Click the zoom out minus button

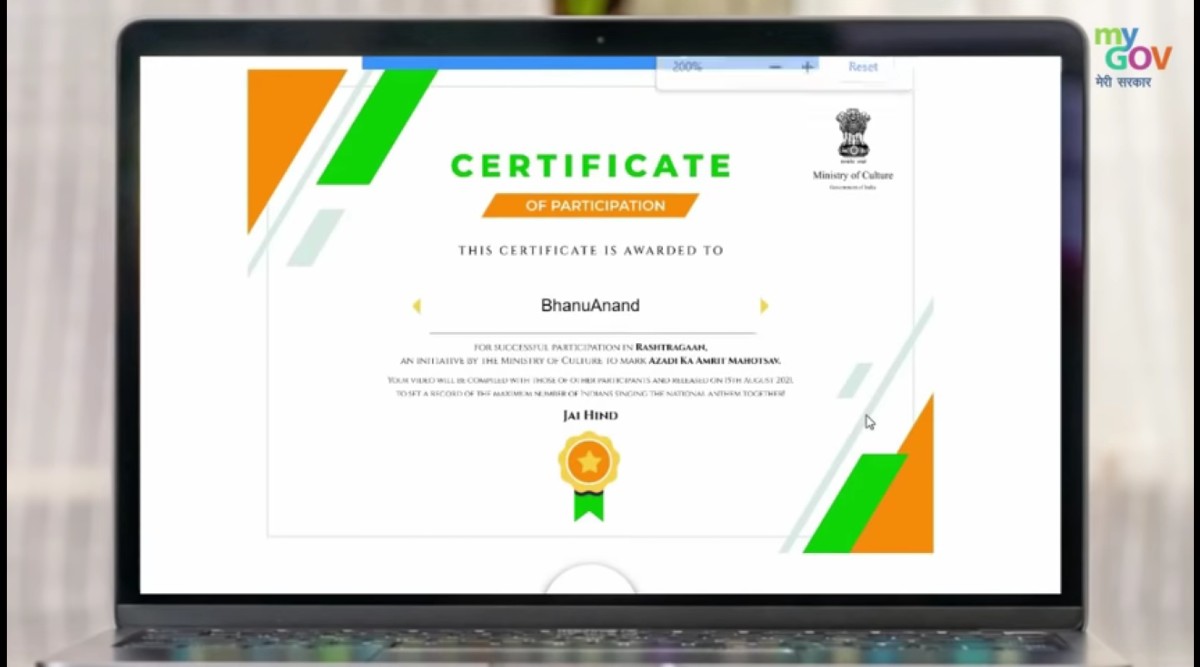click(775, 67)
